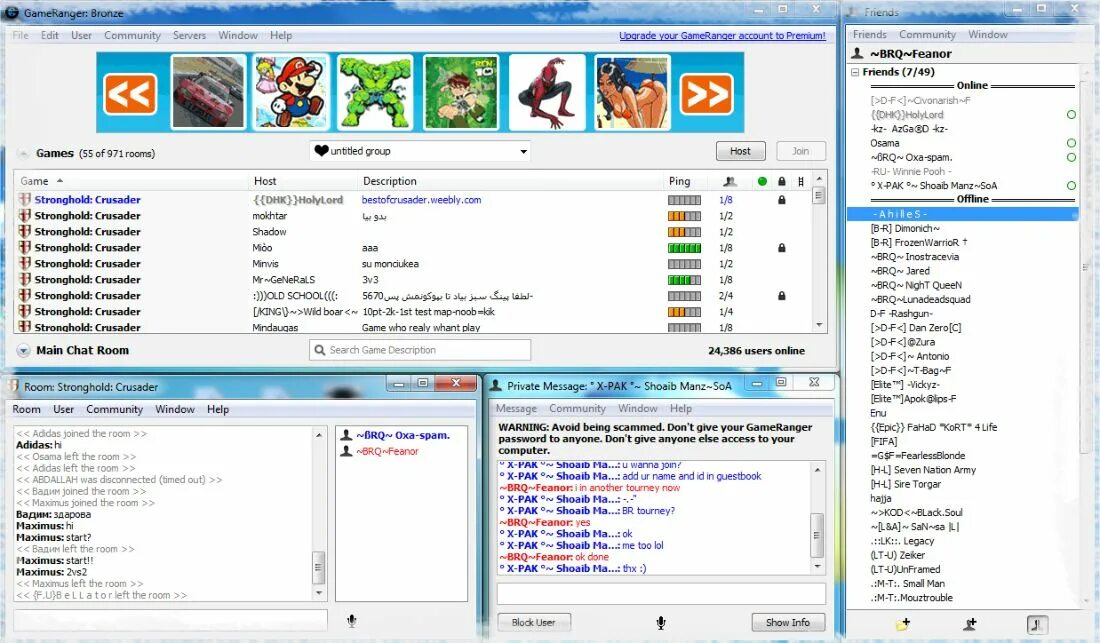Open the File menu
The image size is (1100, 643).
point(20,35)
